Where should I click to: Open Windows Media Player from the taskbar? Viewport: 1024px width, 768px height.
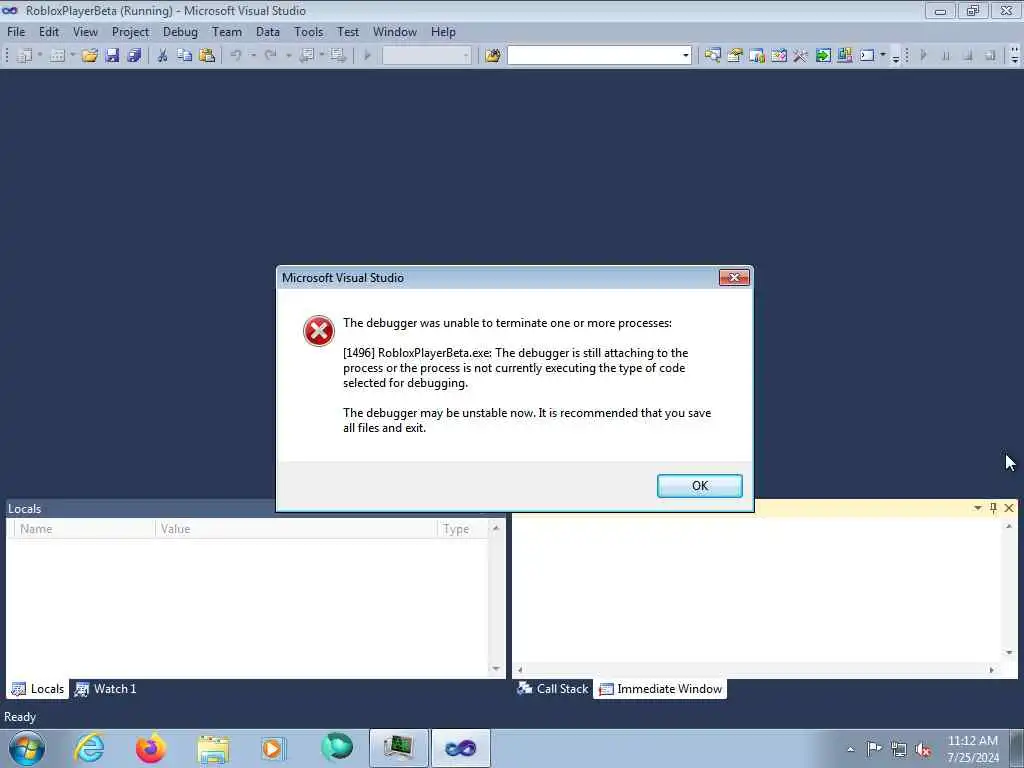pos(274,748)
